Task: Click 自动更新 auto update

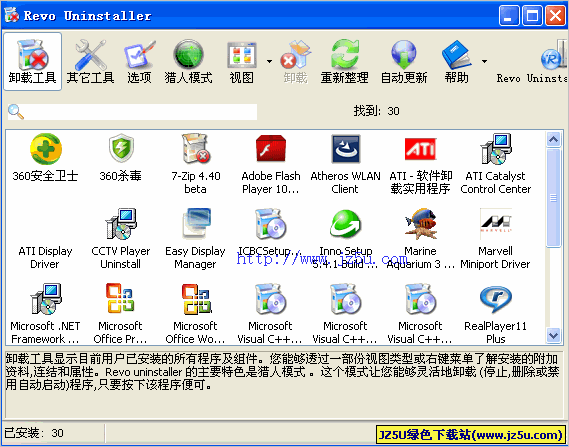Action: coord(404,61)
